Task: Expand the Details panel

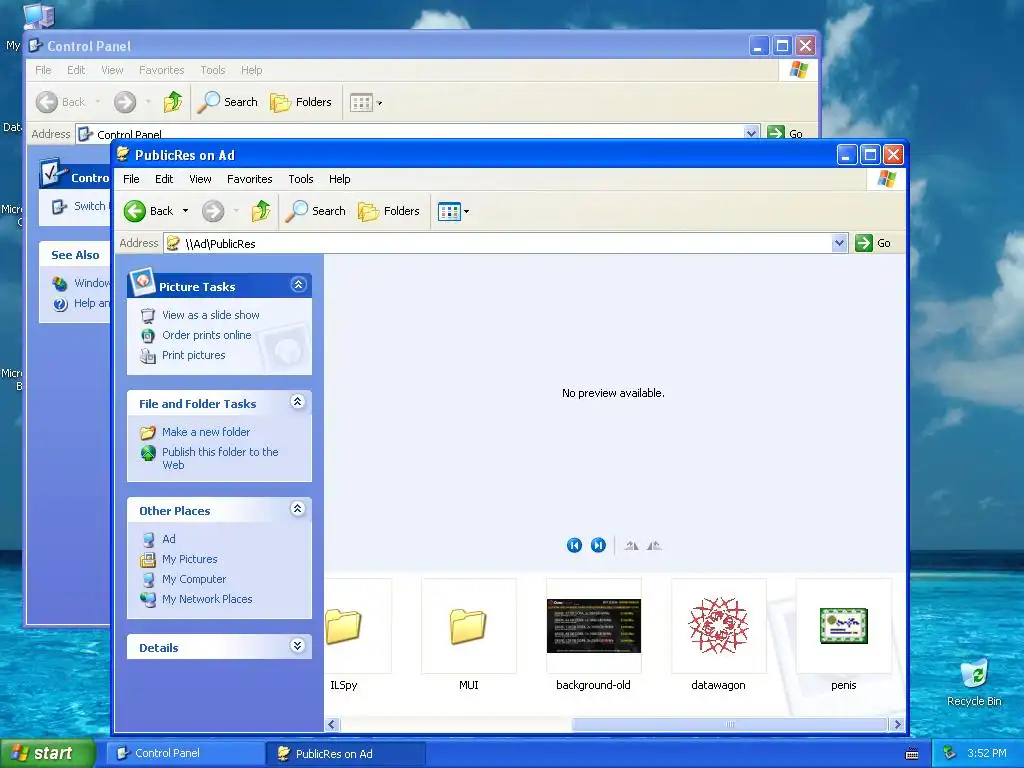Action: (x=298, y=646)
